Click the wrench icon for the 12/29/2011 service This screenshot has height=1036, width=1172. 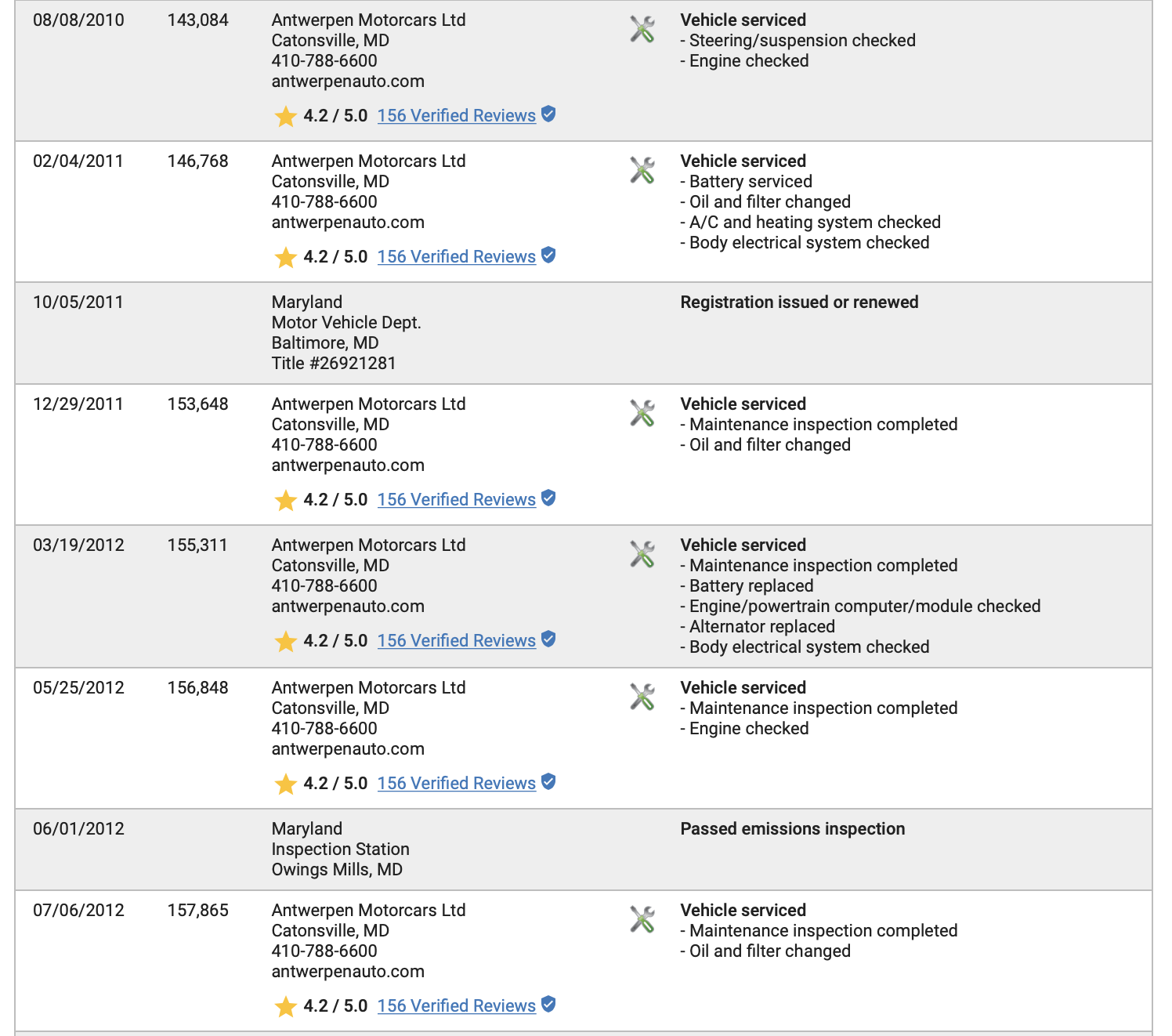(x=642, y=414)
